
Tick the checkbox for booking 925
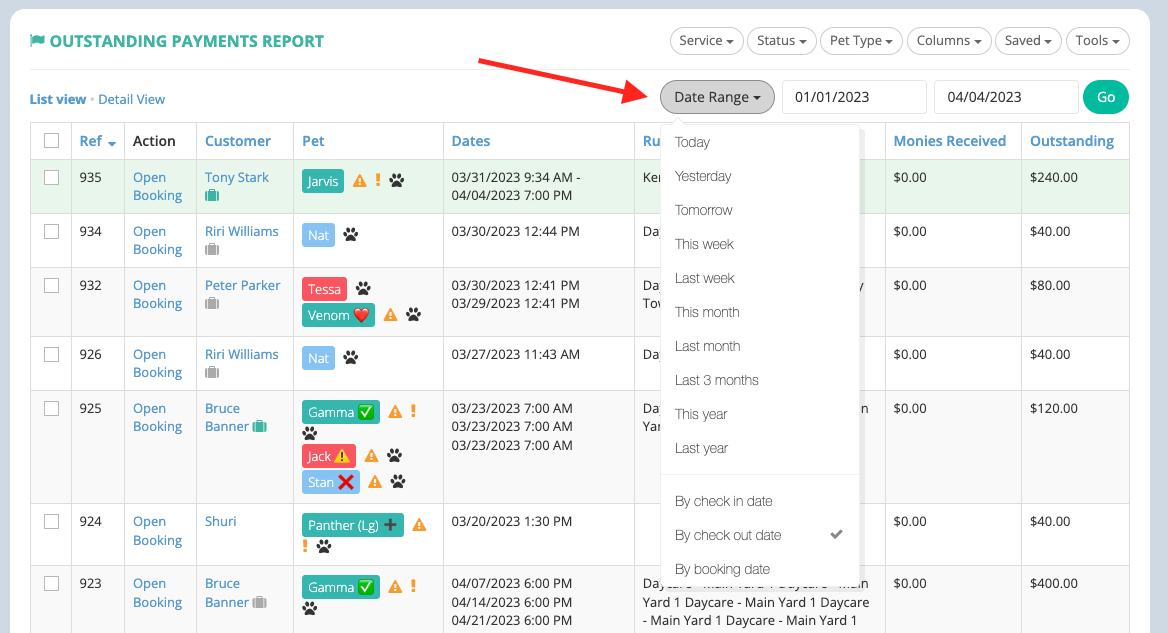click(x=51, y=408)
